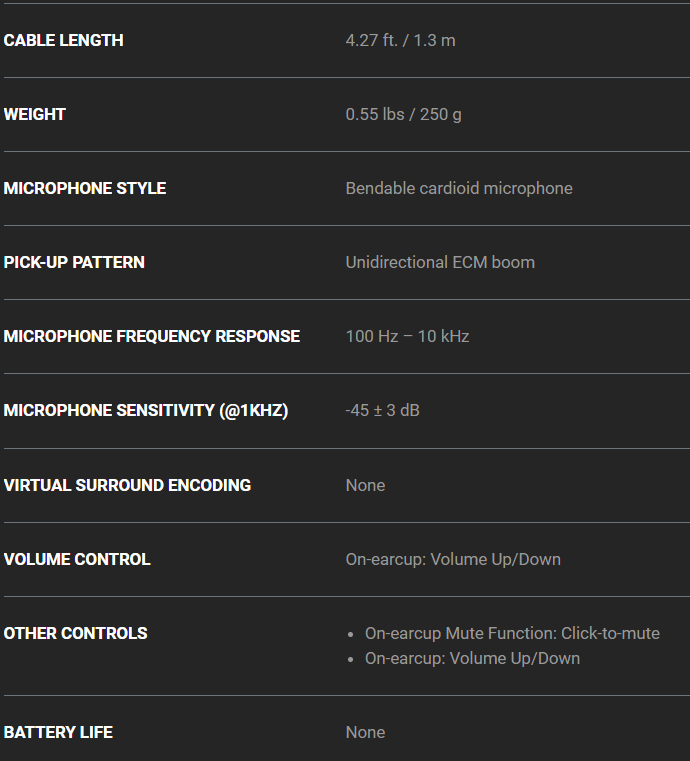This screenshot has width=690, height=761.
Task: Select None value for Battery Life
Action: 365,733
